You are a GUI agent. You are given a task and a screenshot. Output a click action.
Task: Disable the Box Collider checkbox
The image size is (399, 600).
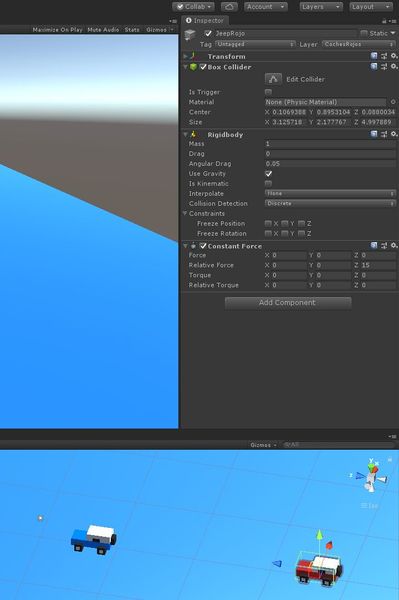[203, 67]
